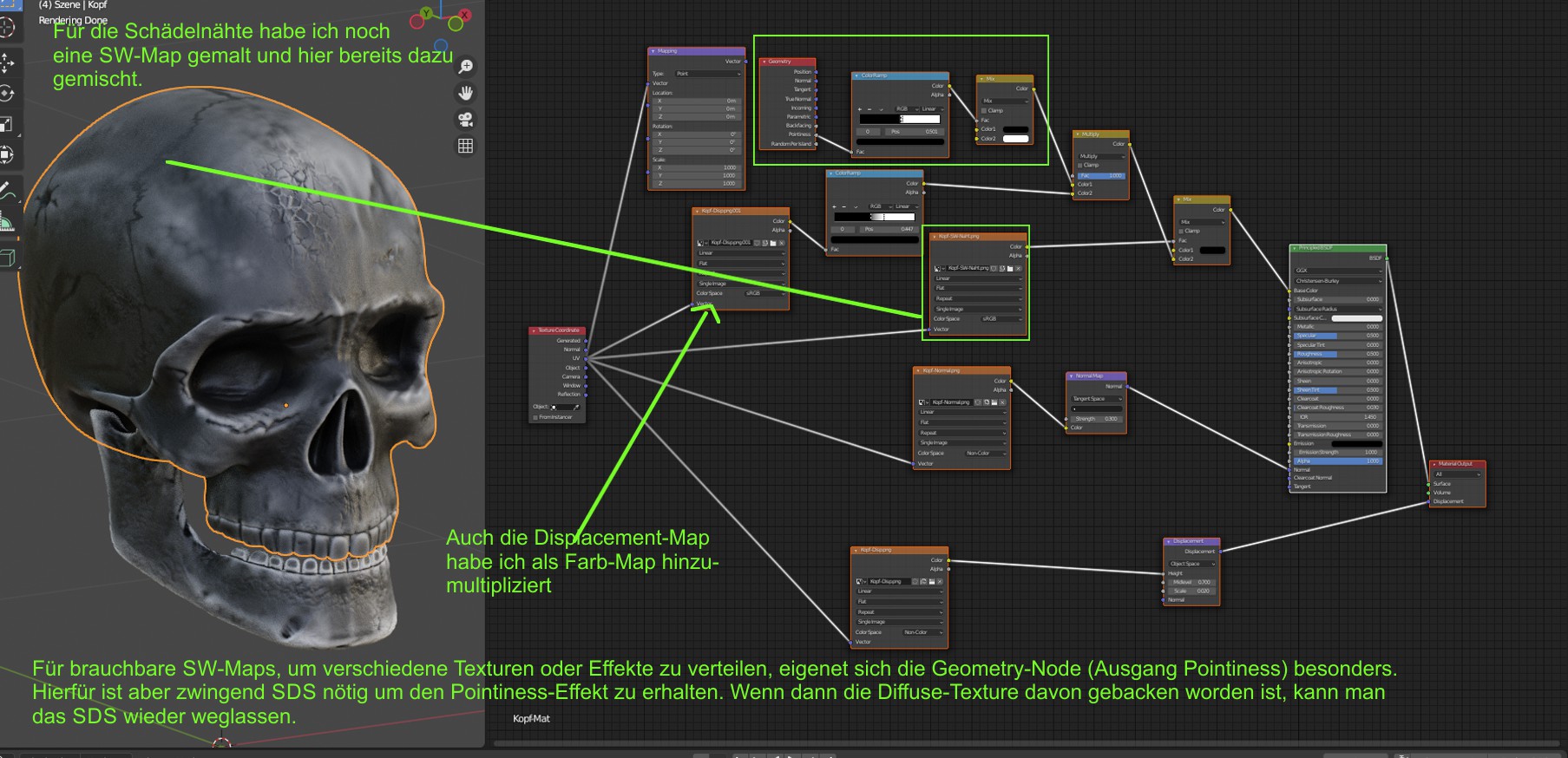Enable Clamp on Mix node after Pointiness ColorRamp
This screenshot has height=758, width=1568.
click(x=984, y=110)
